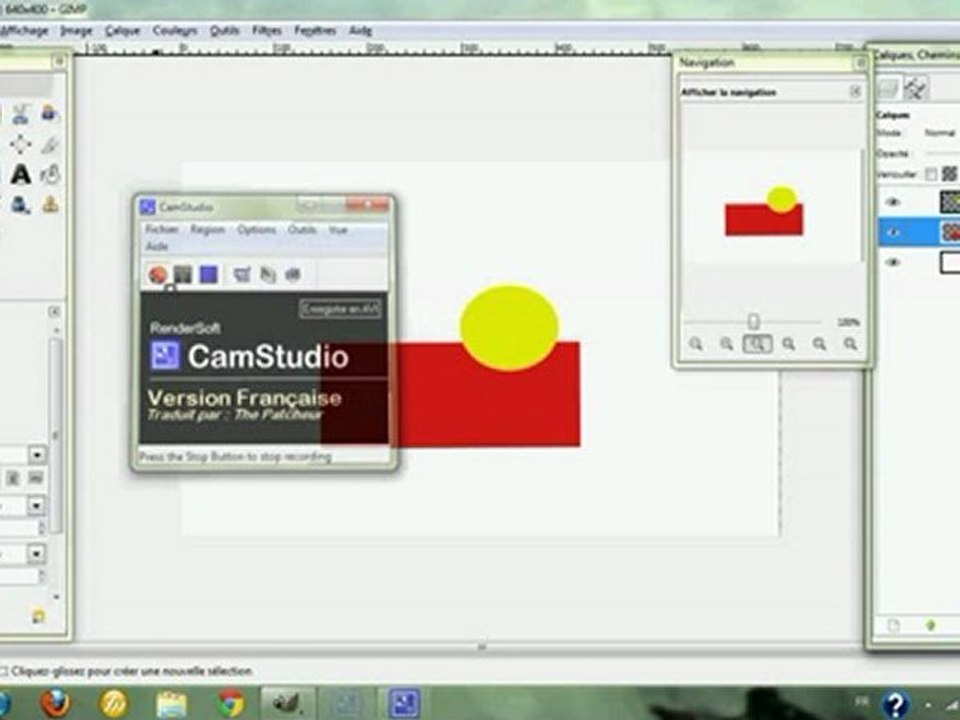Select the Move tool with four arrows
This screenshot has width=960, height=720.
20,144
